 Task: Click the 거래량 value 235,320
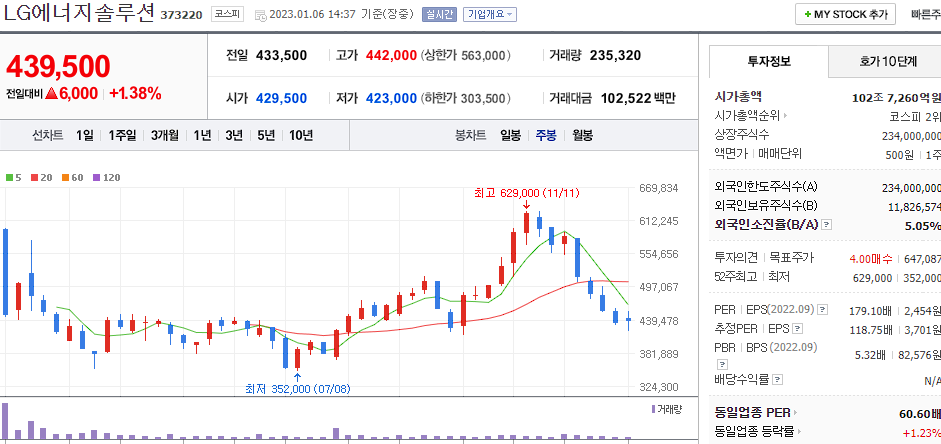point(616,56)
